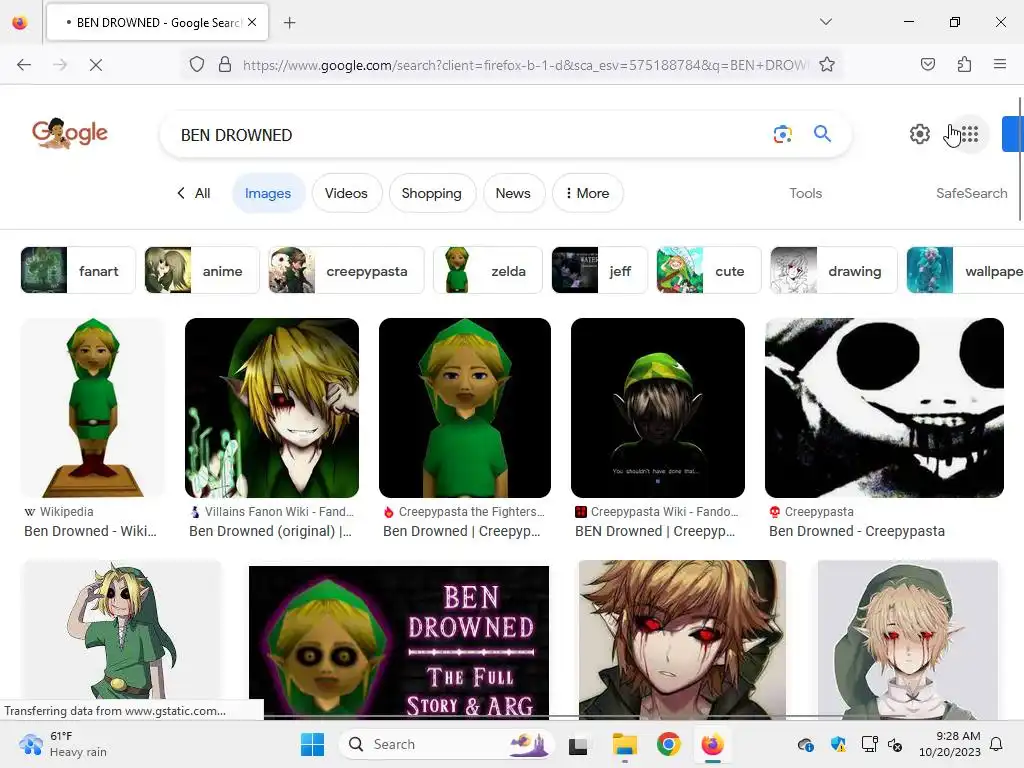Filter images by the cute chip
The width and height of the screenshot is (1024, 768).
tap(709, 270)
